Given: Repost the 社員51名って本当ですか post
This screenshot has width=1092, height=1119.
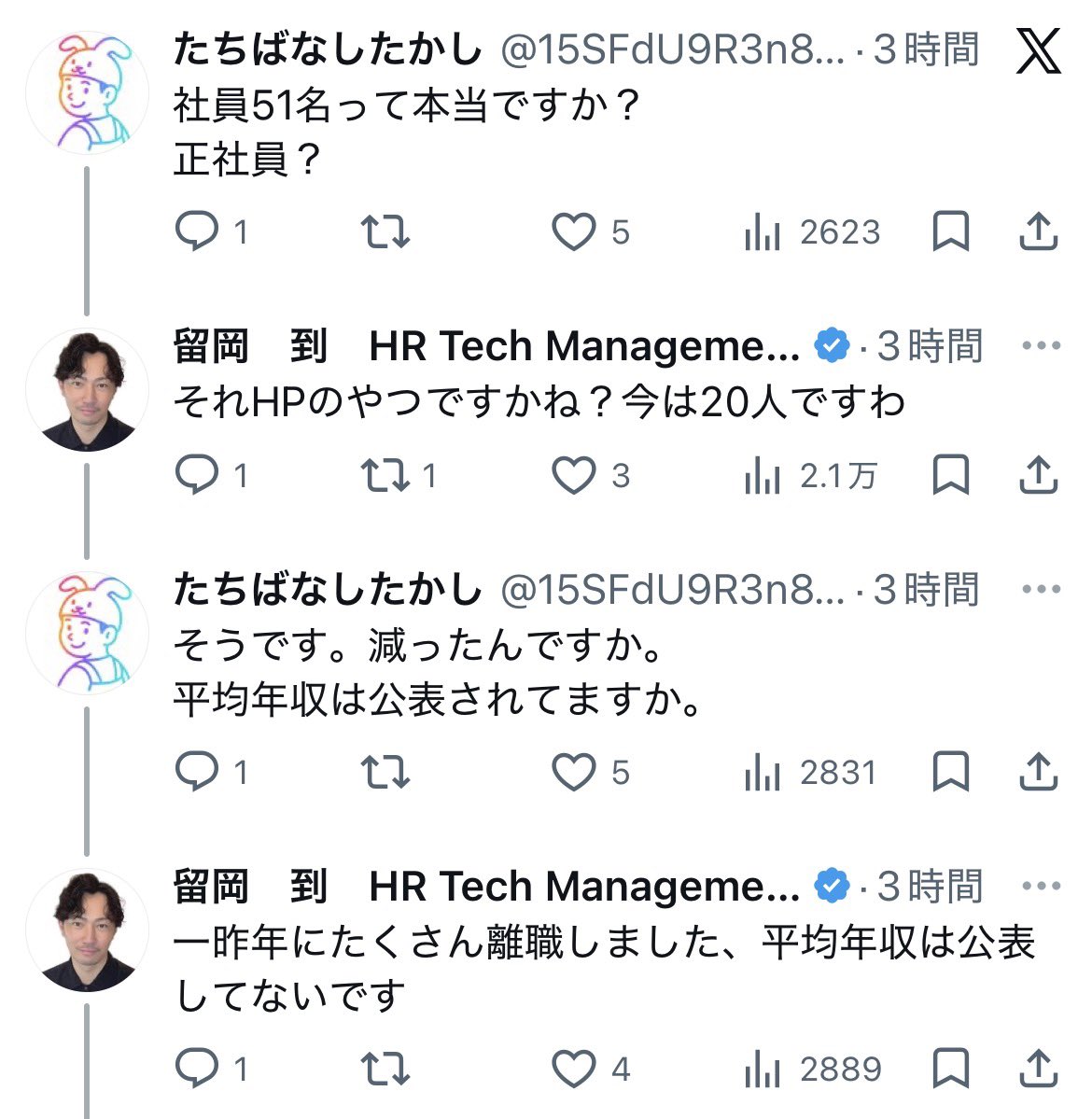Looking at the screenshot, I should [x=385, y=231].
